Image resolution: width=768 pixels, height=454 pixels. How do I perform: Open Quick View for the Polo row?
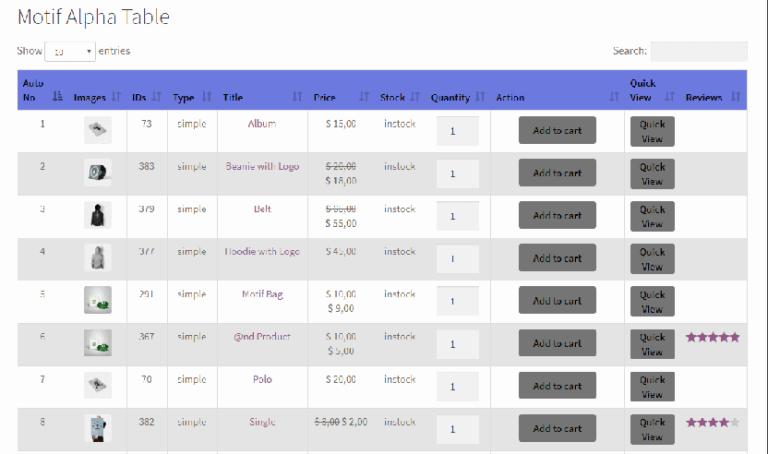pyautogui.click(x=652, y=387)
